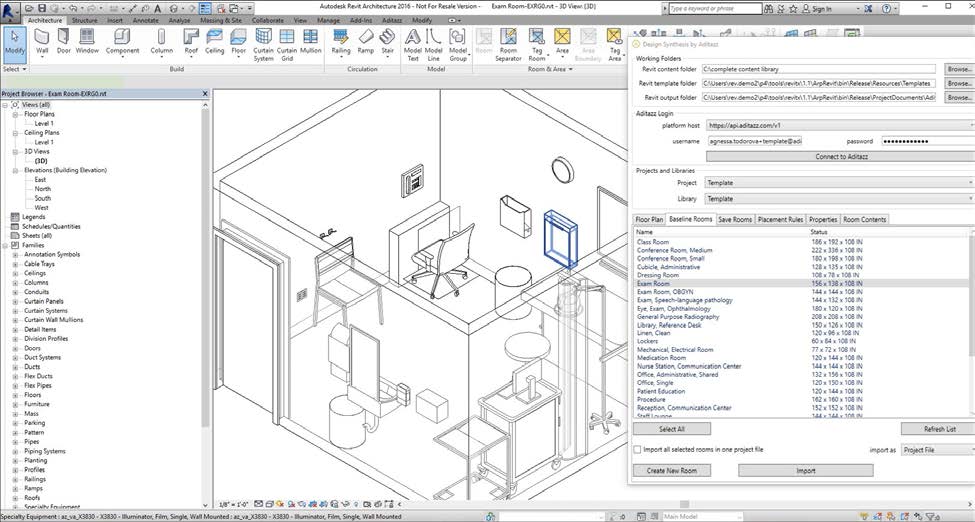Select the Floor tool
The image size is (975, 522).
coord(239,42)
